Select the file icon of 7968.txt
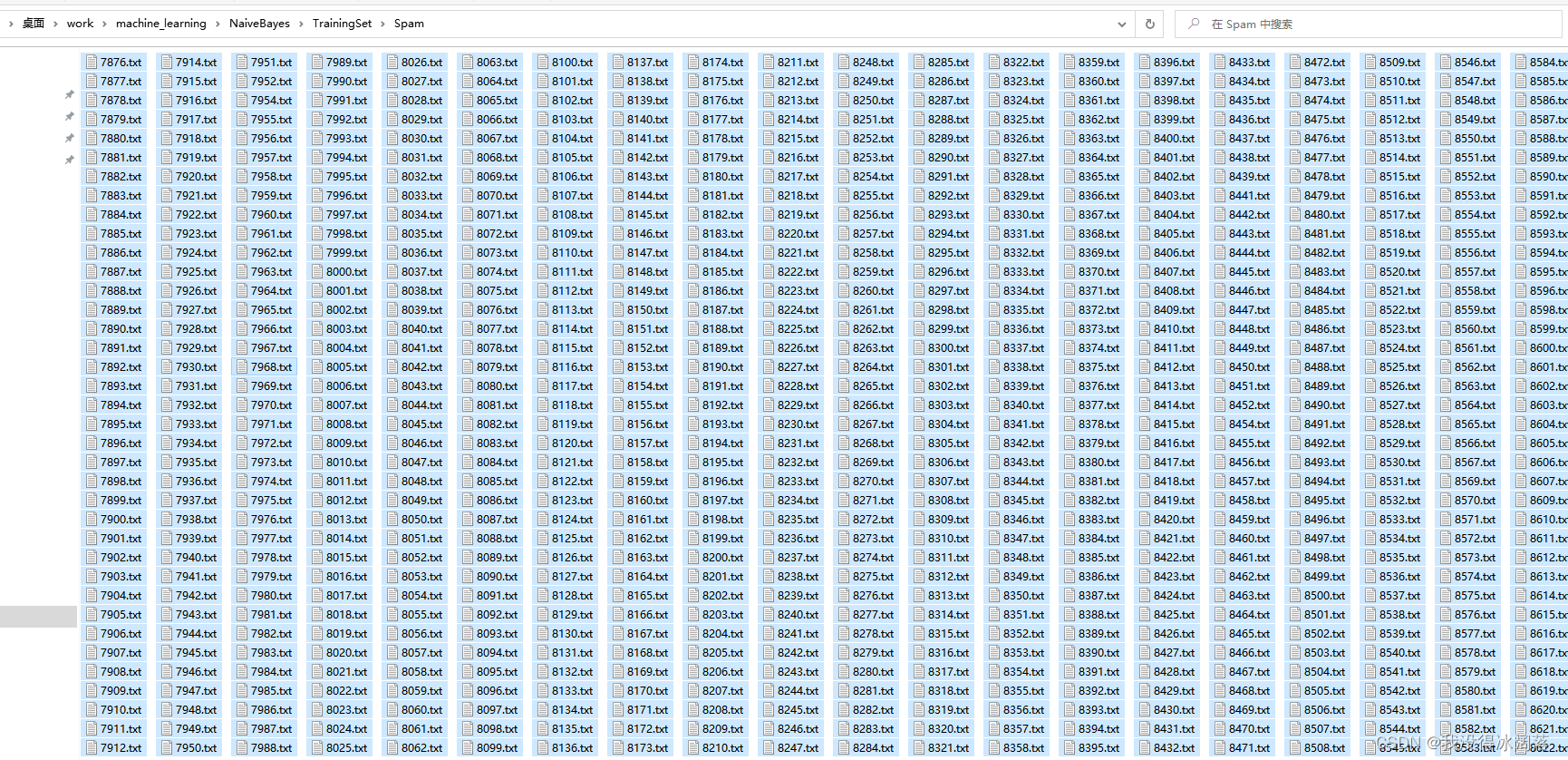 point(242,367)
